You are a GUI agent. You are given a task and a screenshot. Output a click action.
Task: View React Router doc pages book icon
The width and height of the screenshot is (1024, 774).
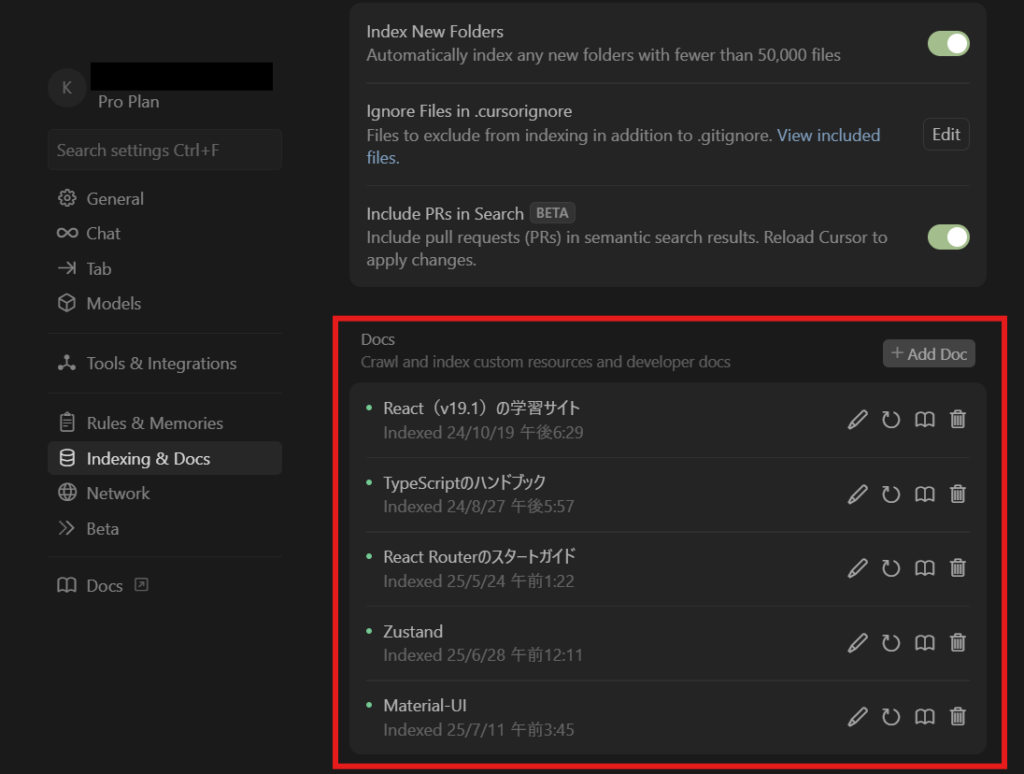925,568
